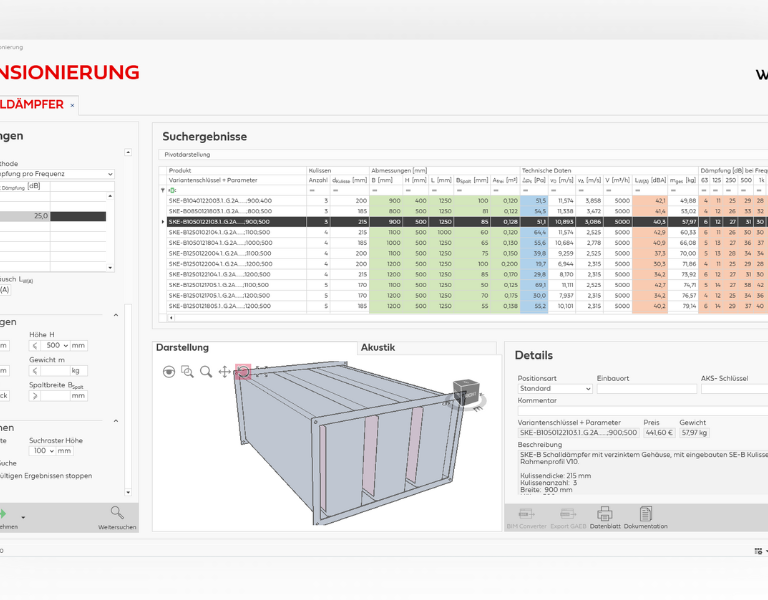Open the Höhe H 500 dropdown
Viewport: 768px width, 600px height.
coord(66,345)
